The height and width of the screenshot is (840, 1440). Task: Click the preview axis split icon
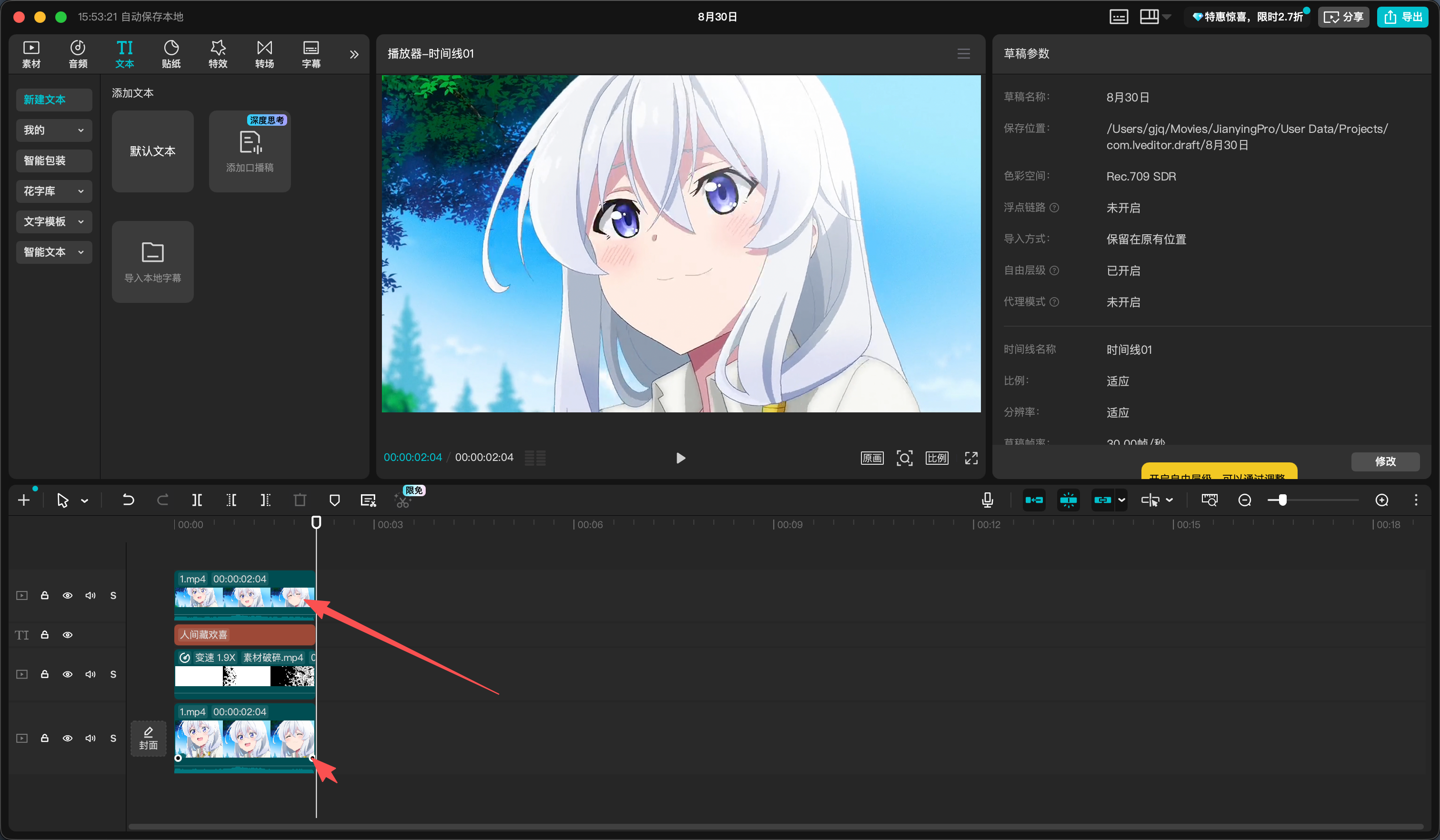click(1150, 500)
